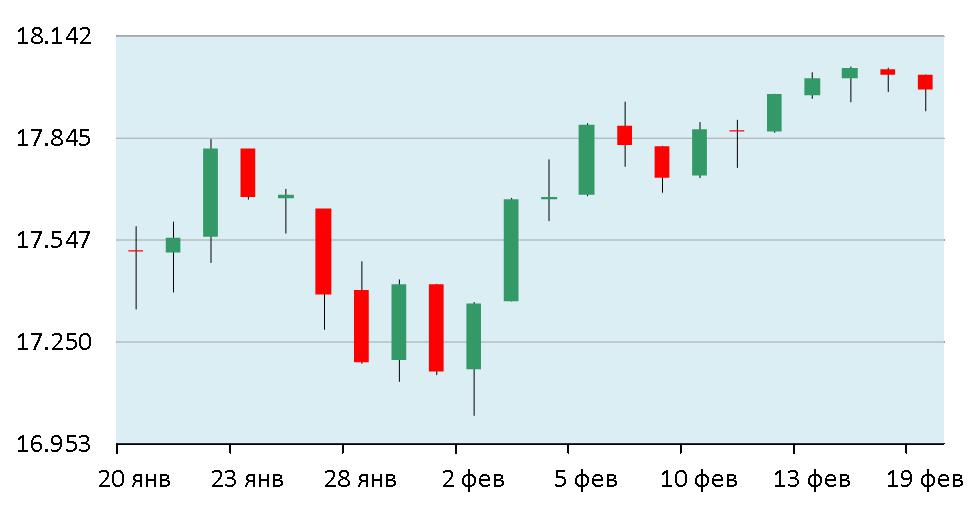Select the 16.953 price axis label
Viewport: 975px width, 505px height.
(x=53, y=443)
